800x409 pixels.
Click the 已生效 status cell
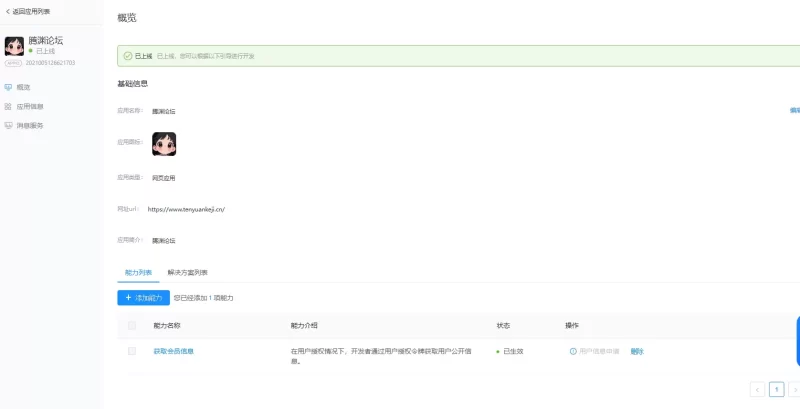pyautogui.click(x=510, y=351)
